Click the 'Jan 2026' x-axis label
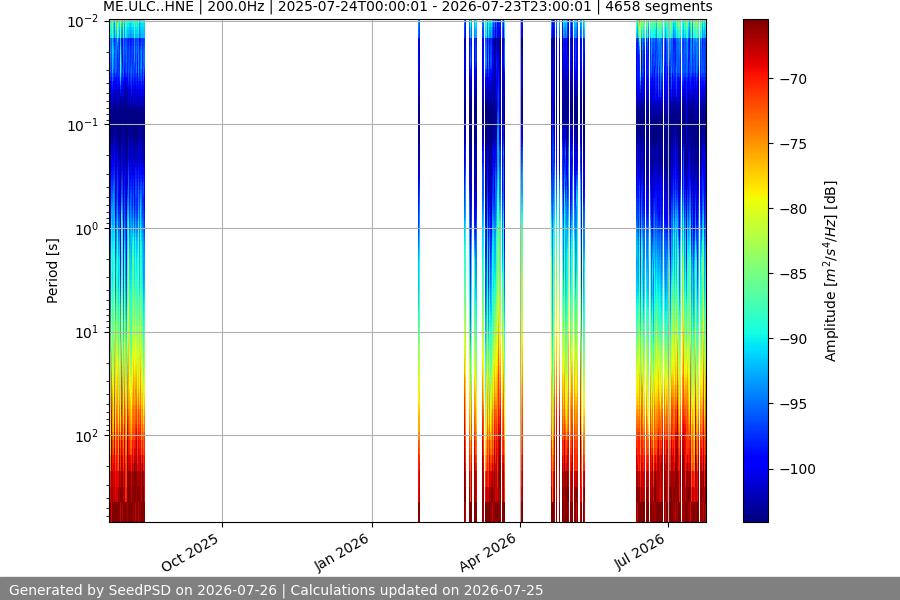900x600 pixels. point(342,552)
